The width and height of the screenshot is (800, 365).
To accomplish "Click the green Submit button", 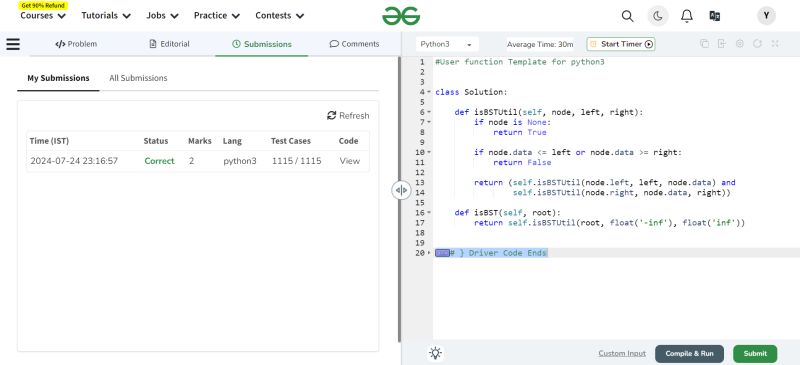I will pyautogui.click(x=755, y=353).
